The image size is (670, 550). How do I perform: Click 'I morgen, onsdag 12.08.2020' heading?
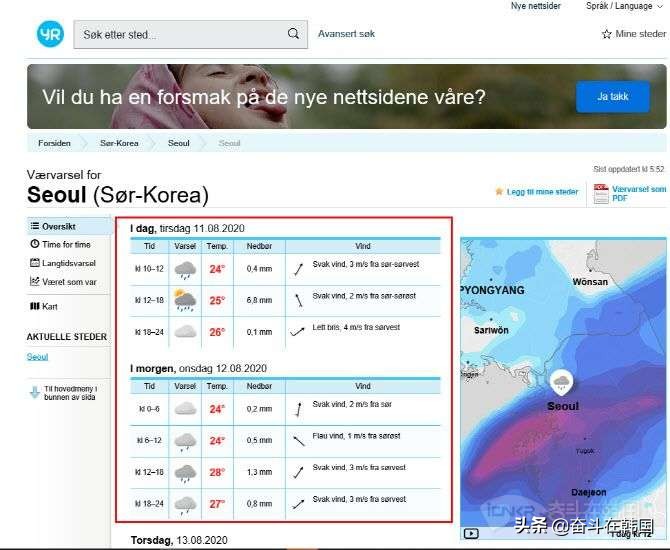(198, 368)
